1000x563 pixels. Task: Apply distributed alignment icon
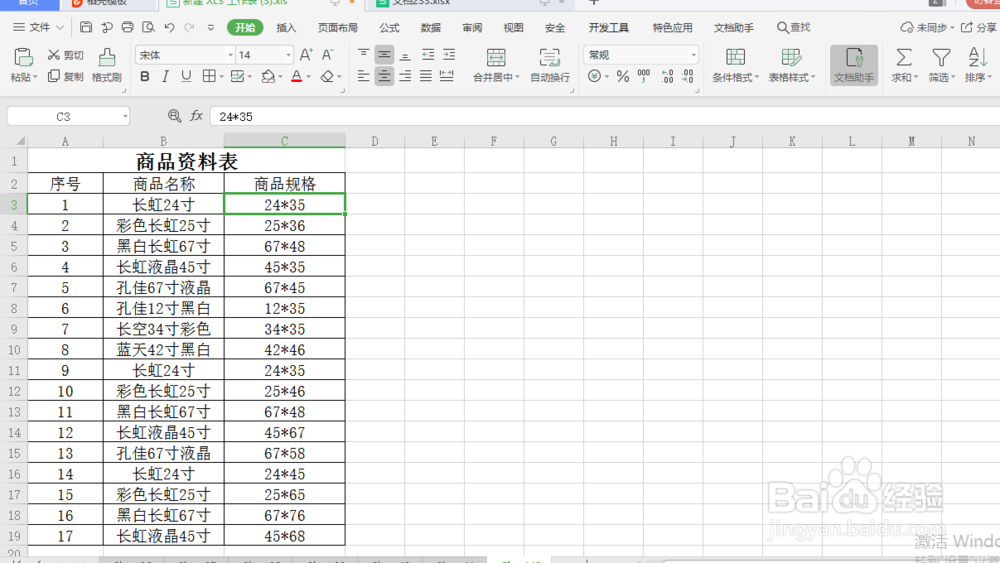coord(447,77)
